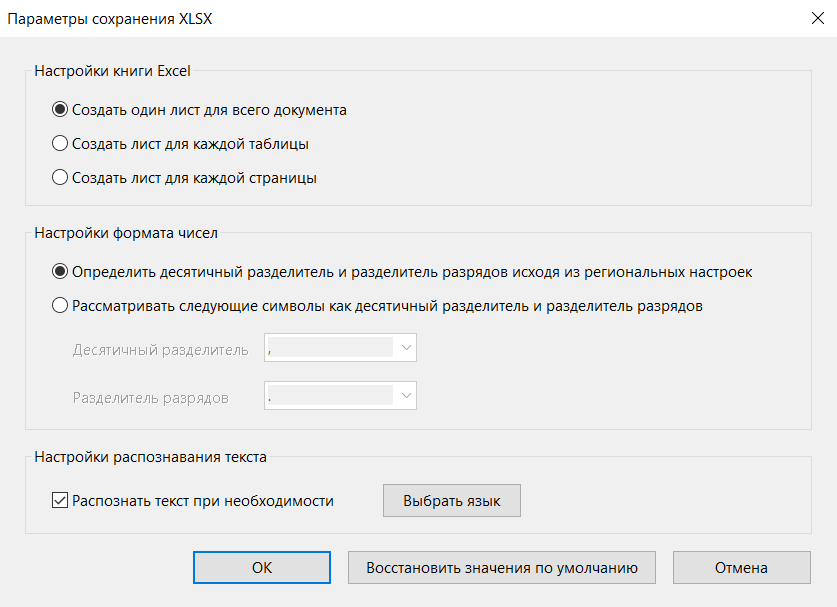Expand the thousands separator dropdown arrow
This screenshot has height=607, width=837.
pos(405,395)
